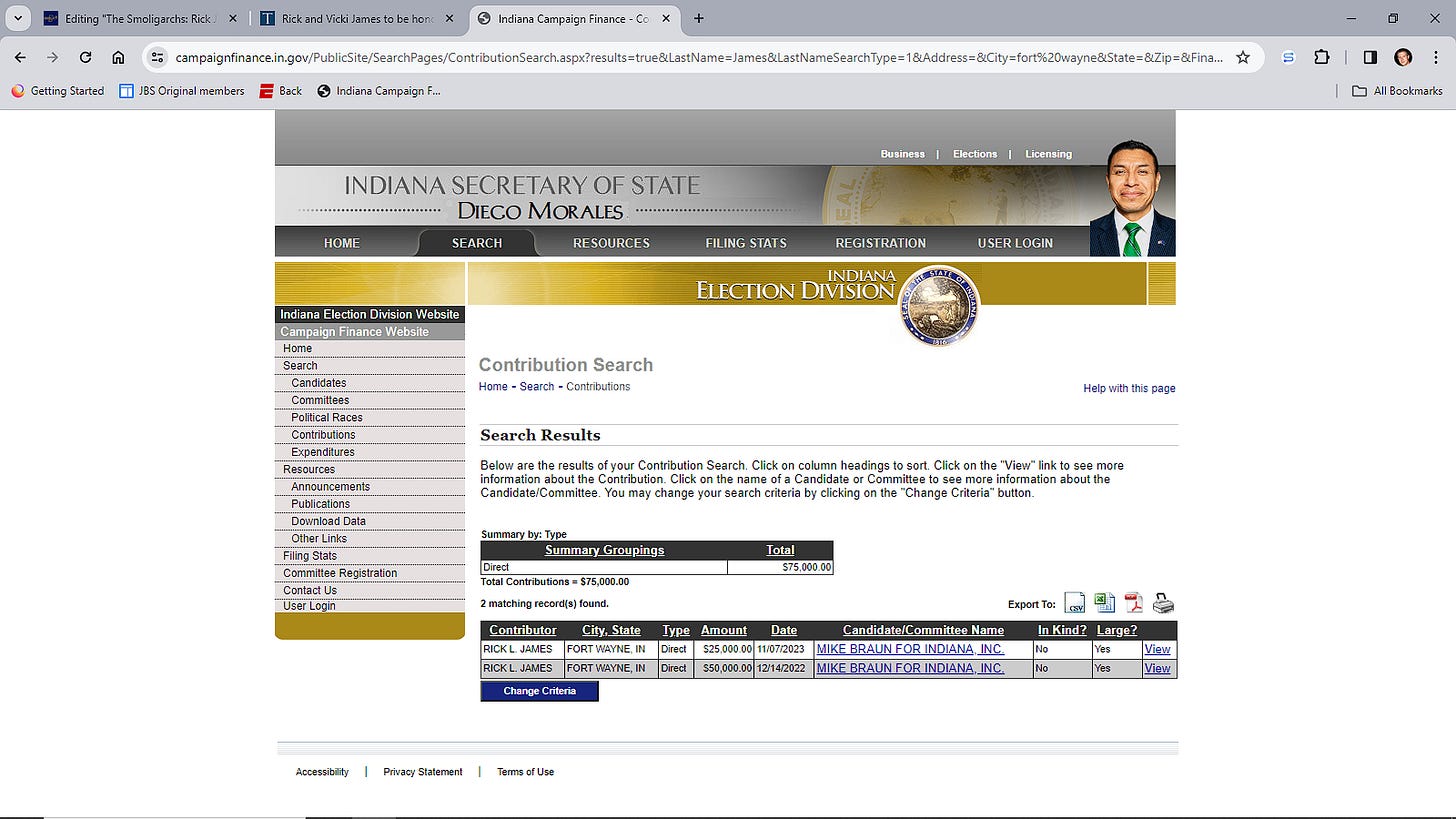View the $50,000.00 contribution details
This screenshot has height=819, width=1456.
tap(1158, 668)
